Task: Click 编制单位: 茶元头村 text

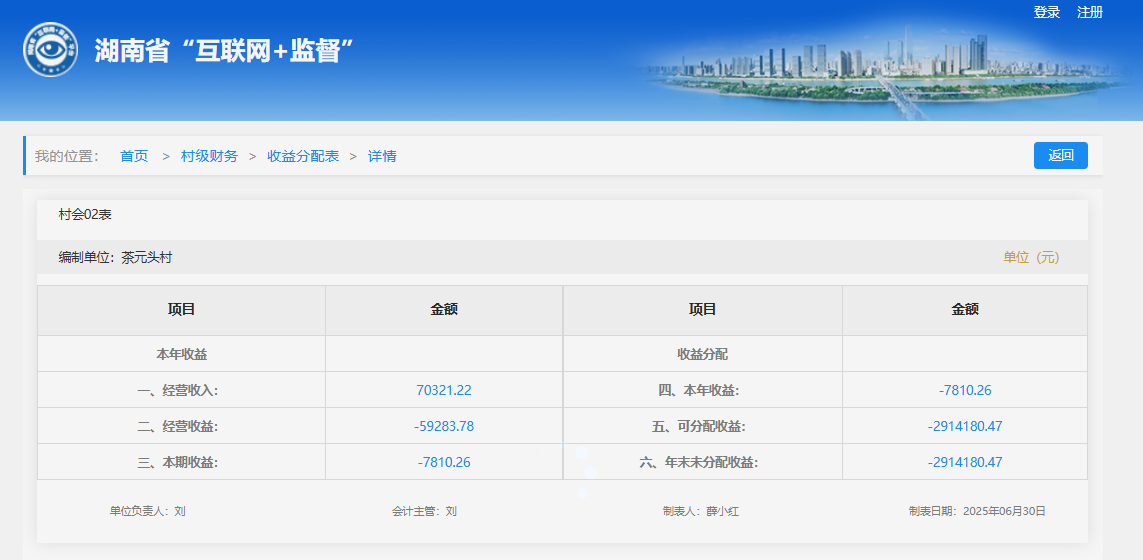Action: point(115,257)
